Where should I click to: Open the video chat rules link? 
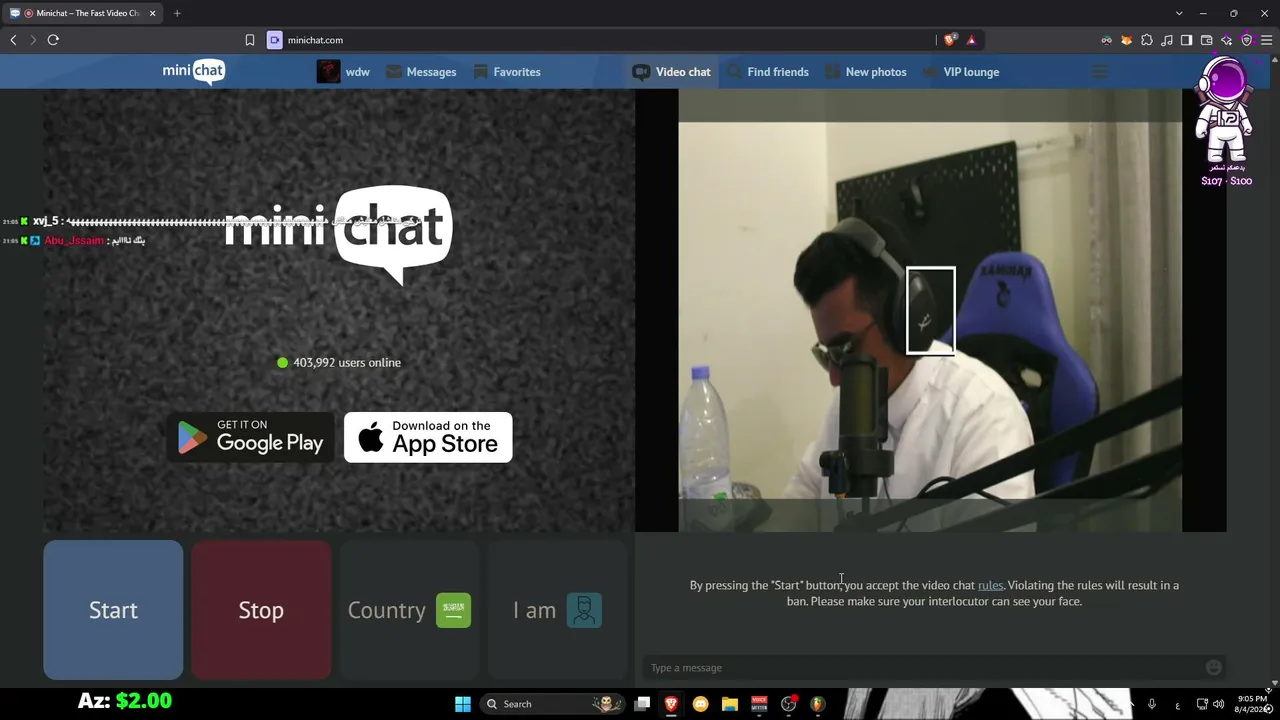[990, 585]
